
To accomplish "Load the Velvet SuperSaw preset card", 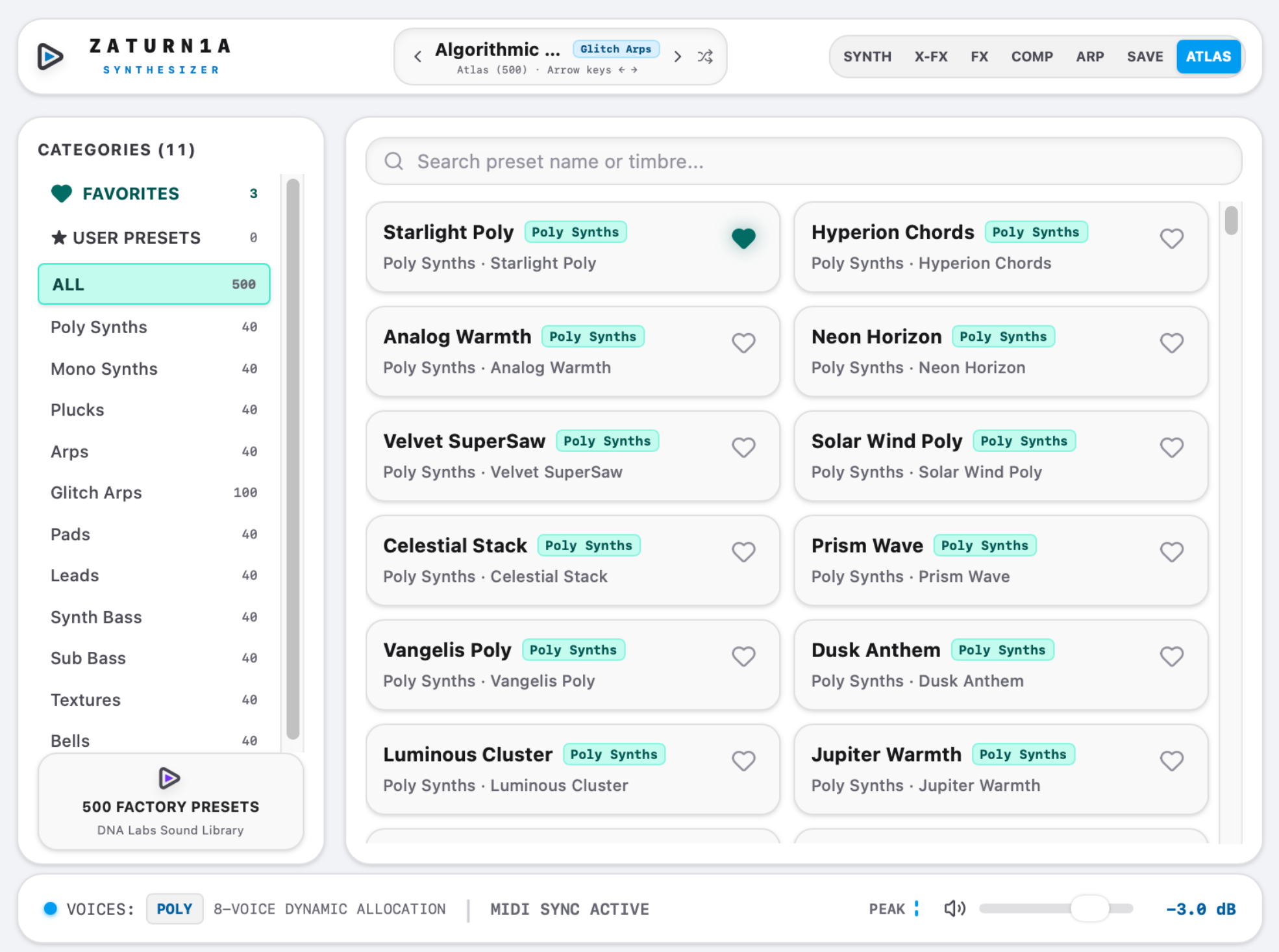I will pyautogui.click(x=573, y=456).
